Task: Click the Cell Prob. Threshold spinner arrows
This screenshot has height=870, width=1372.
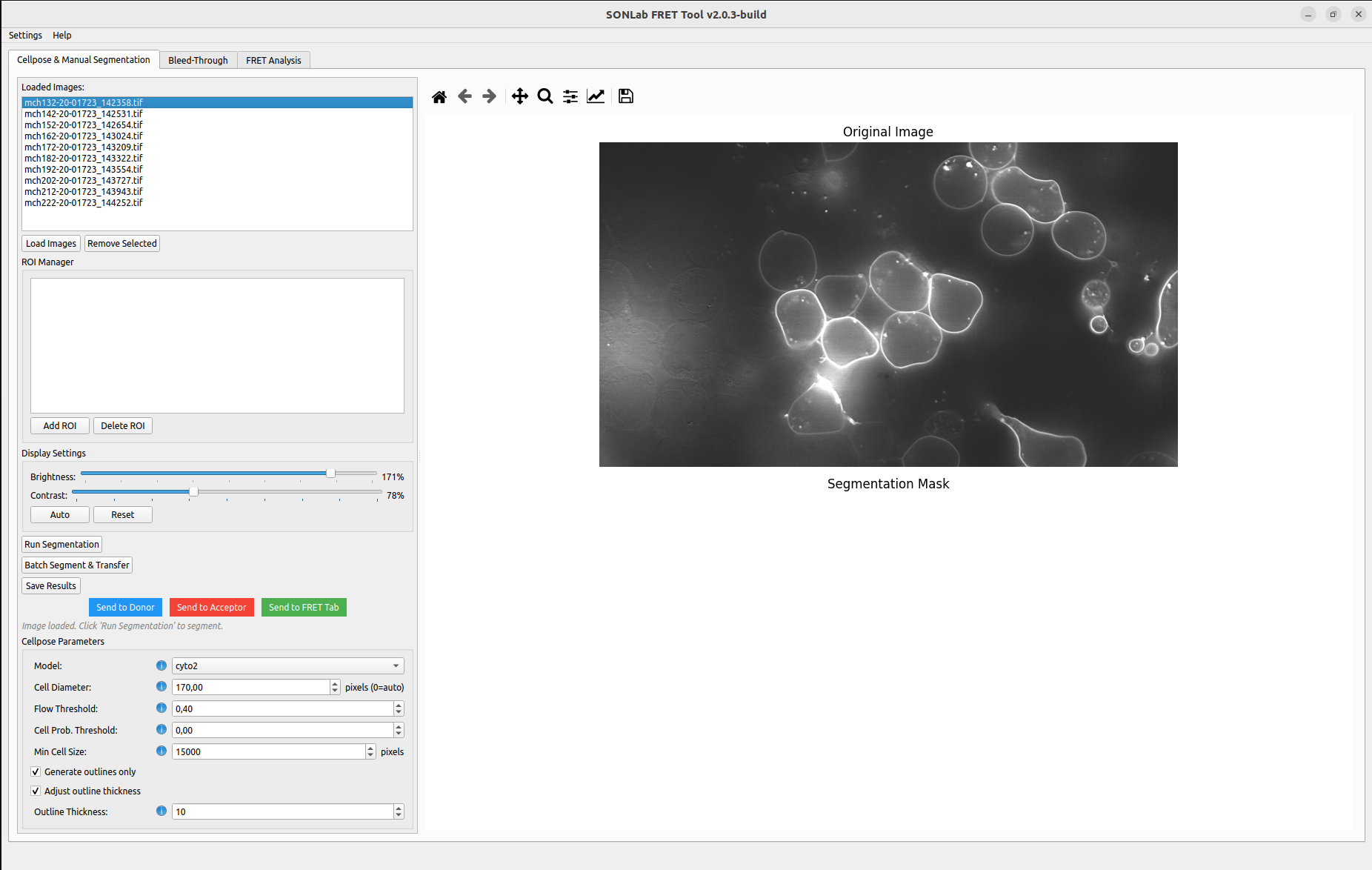Action: (x=399, y=730)
